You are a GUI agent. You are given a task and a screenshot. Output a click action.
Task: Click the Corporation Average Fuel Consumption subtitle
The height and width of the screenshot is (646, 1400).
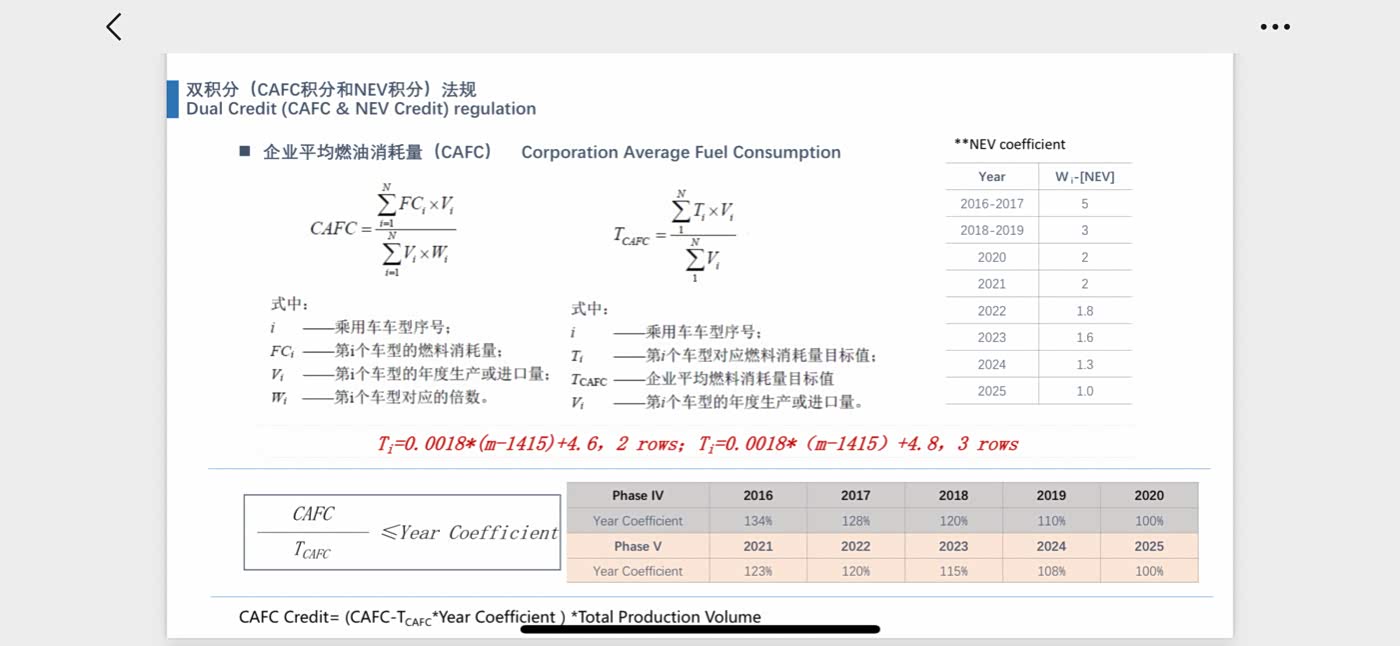[680, 152]
